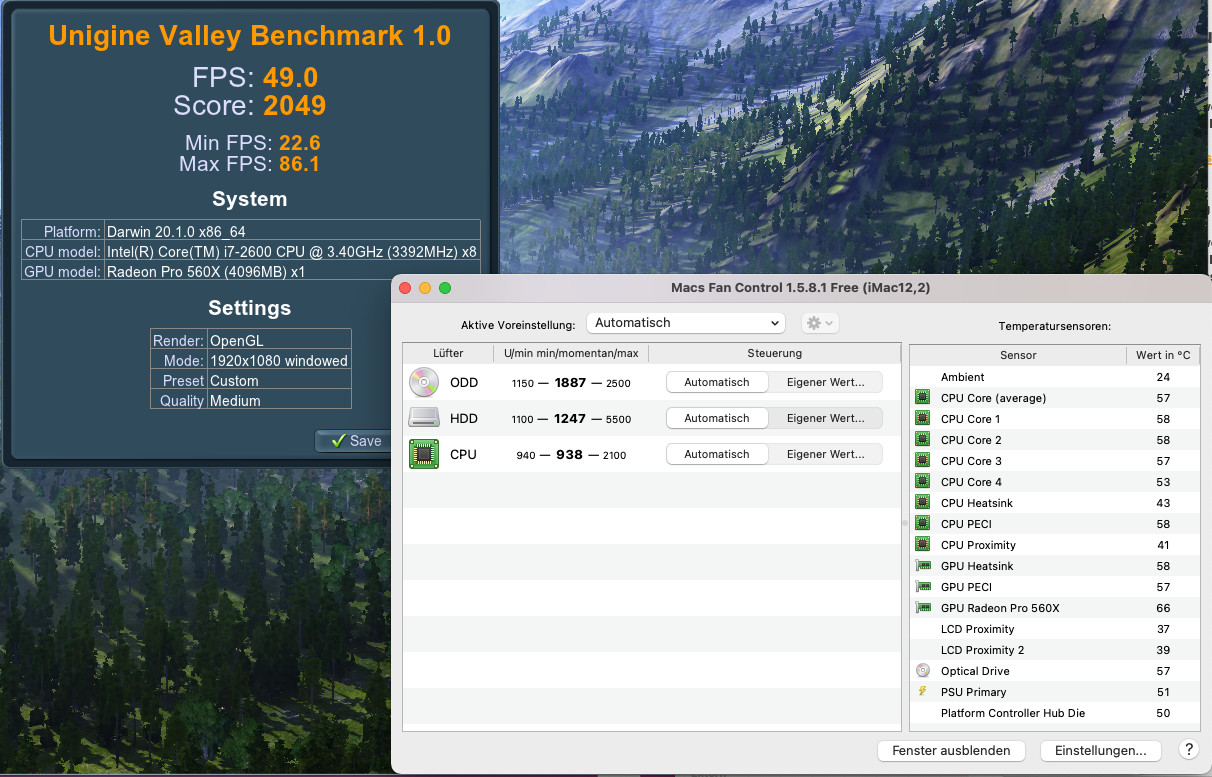The image size is (1212, 777).
Task: Click the Min FPS value 22.6
Action: [x=300, y=143]
